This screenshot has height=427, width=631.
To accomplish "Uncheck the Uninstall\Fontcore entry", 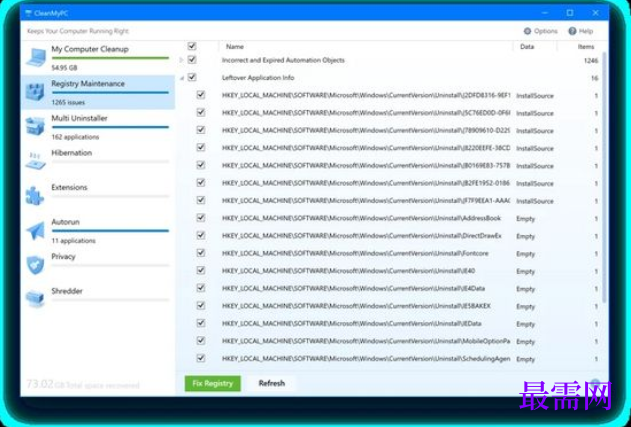I will pyautogui.click(x=201, y=253).
